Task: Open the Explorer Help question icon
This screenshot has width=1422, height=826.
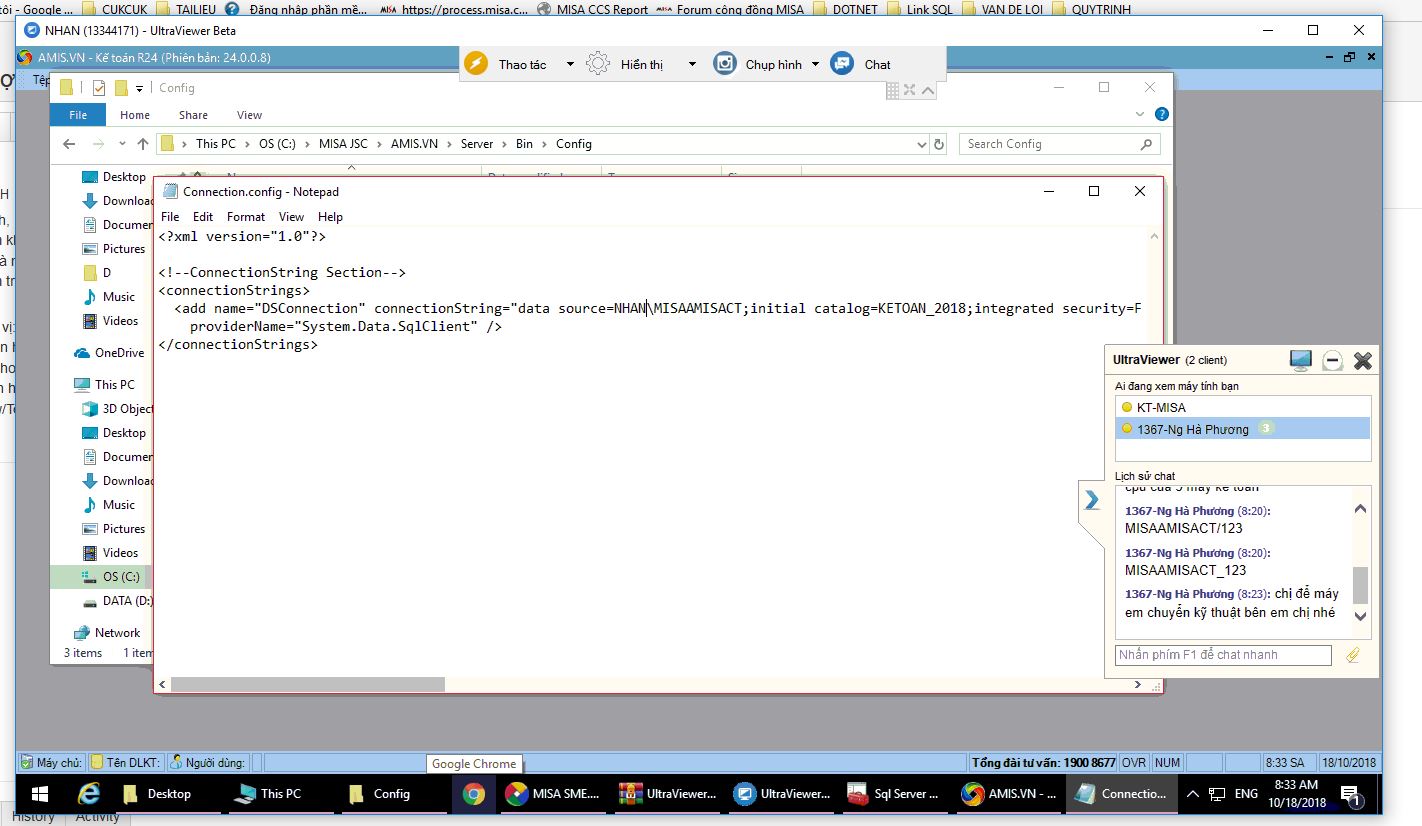Action: pos(1161,115)
